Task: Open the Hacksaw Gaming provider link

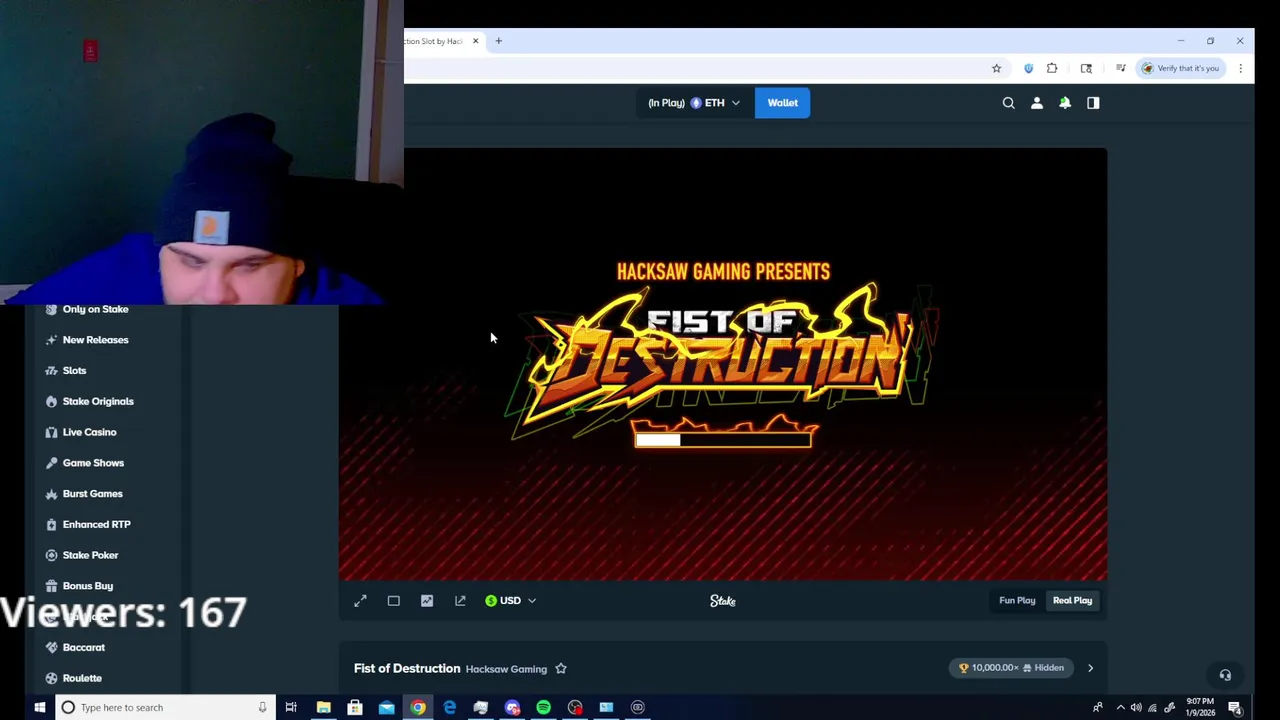Action: (506, 669)
